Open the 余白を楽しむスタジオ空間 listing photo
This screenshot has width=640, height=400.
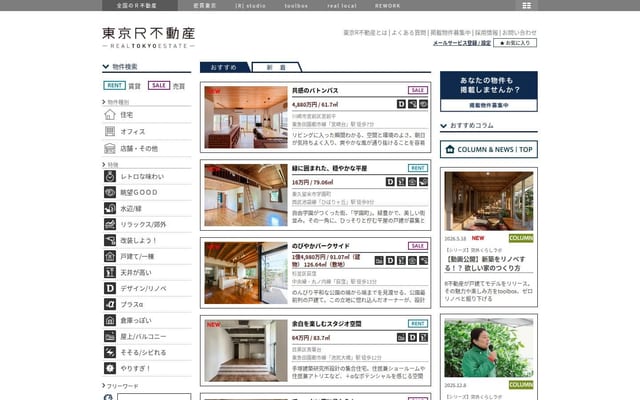pos(246,351)
